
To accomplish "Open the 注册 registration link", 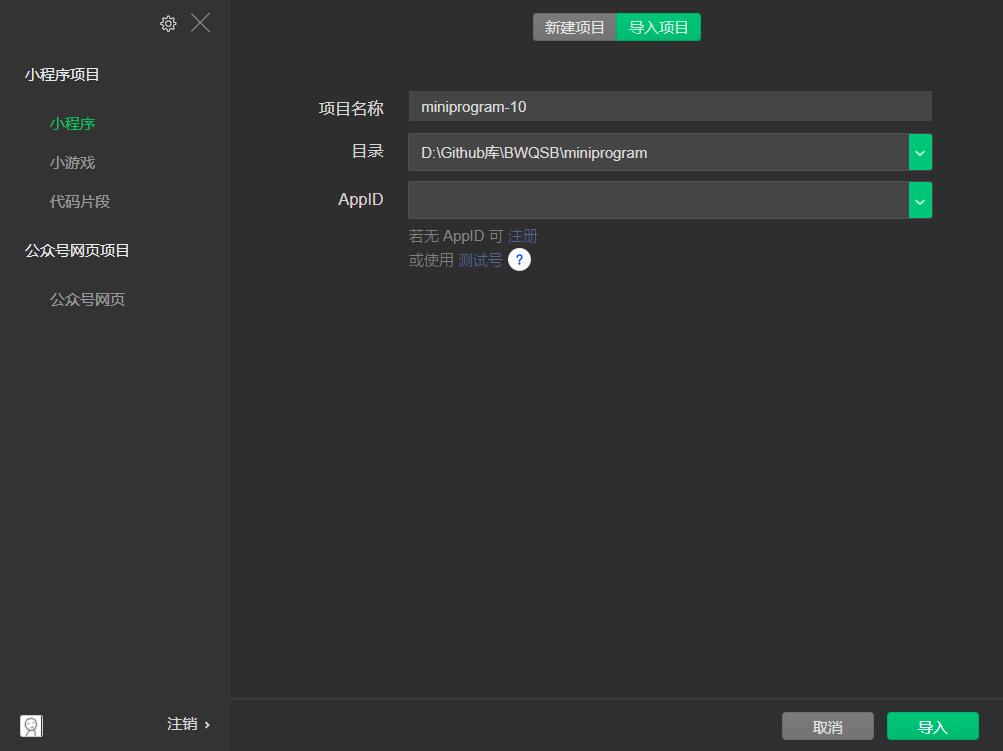I will click(523, 236).
